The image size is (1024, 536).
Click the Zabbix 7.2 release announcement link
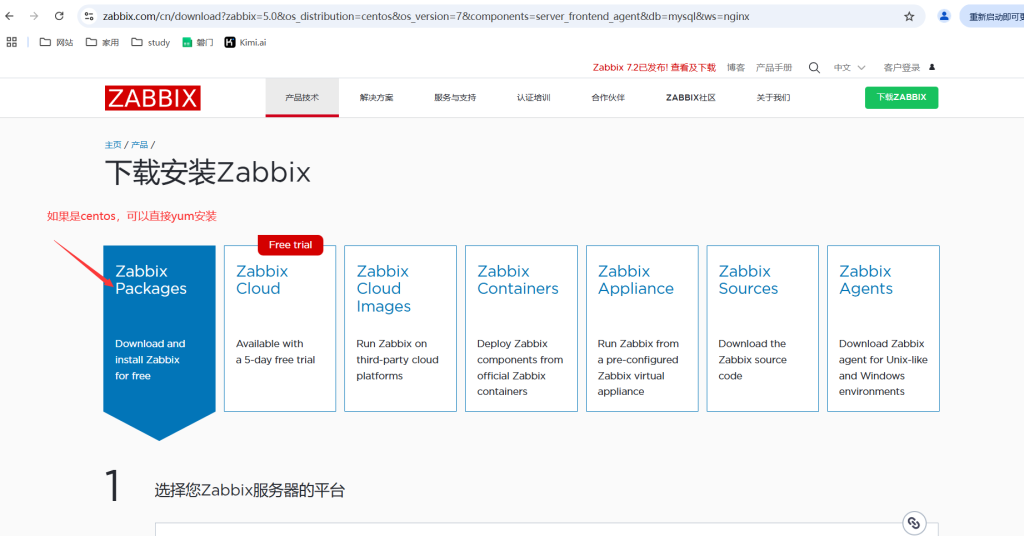coord(654,67)
